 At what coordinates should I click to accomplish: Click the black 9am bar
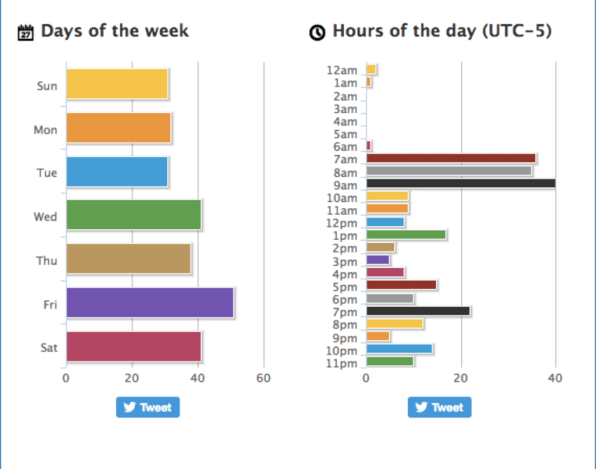point(461,183)
